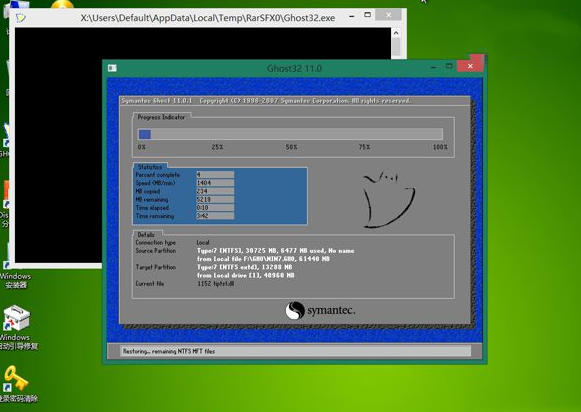
Task: Maximize the Ghost32.exe console window
Action: (367, 15)
